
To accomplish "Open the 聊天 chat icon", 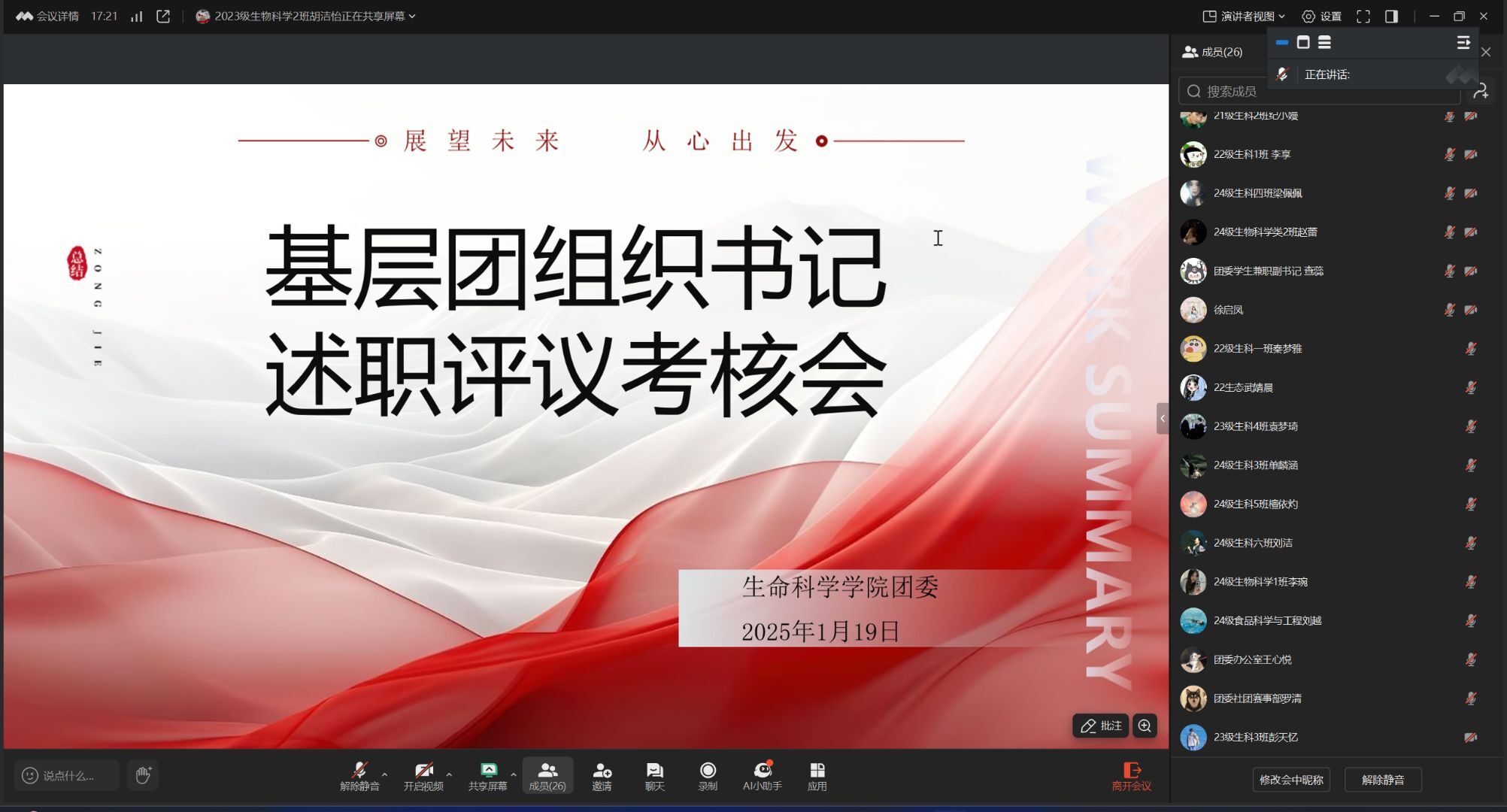I will tap(654, 771).
